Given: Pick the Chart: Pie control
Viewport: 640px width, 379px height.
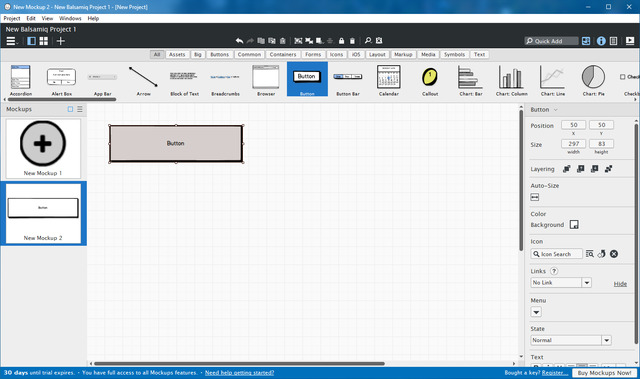Looking at the screenshot, I should (593, 80).
